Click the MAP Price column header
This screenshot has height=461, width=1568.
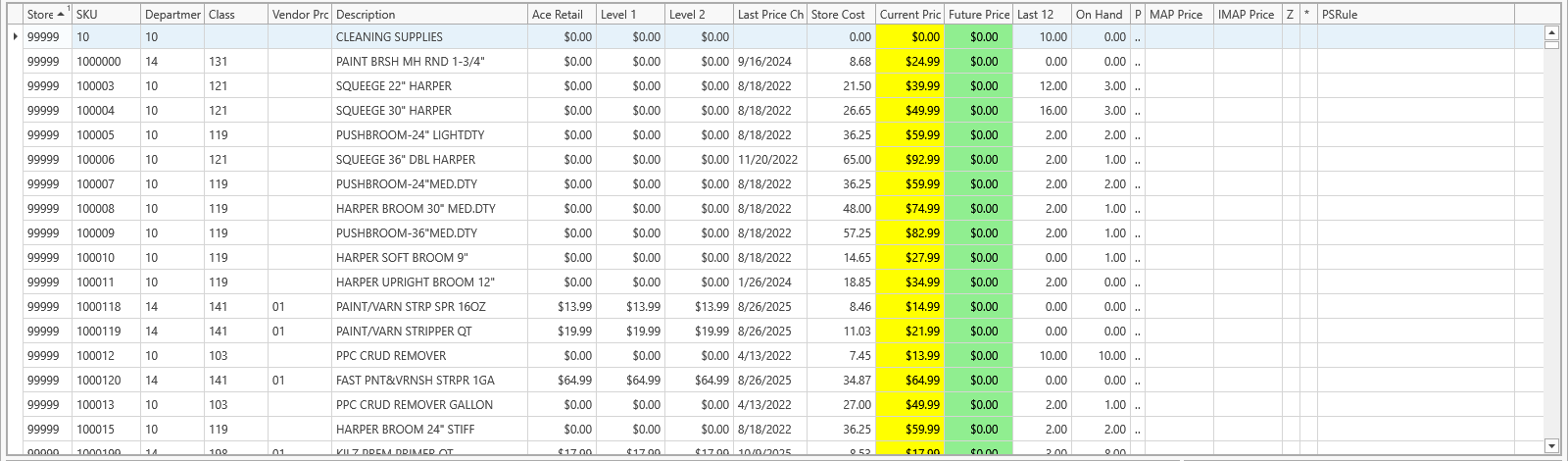pos(1179,15)
